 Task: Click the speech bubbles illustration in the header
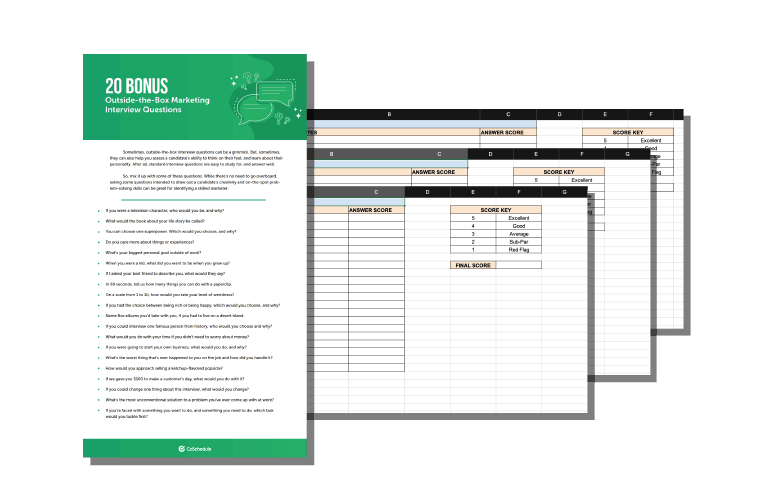tap(266, 98)
